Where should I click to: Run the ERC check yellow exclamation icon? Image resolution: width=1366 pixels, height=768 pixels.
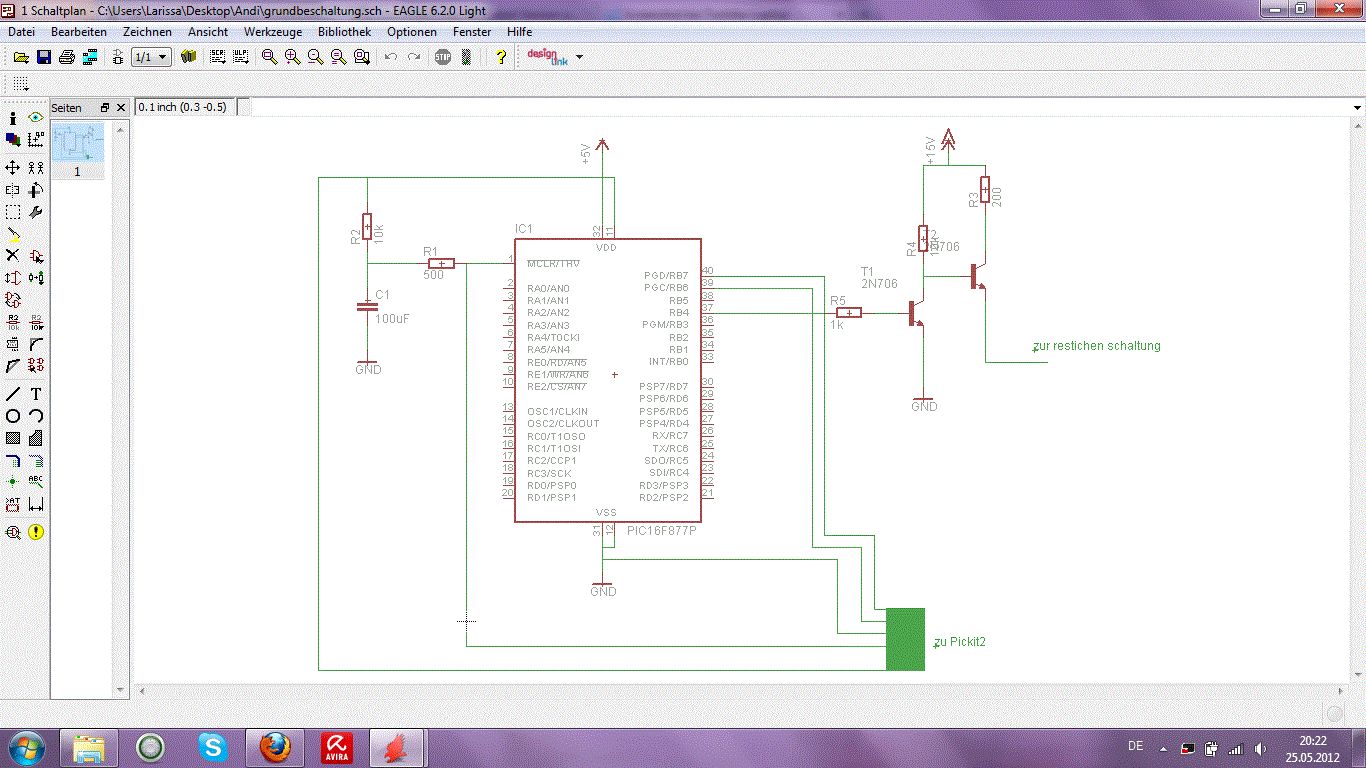pyautogui.click(x=36, y=532)
